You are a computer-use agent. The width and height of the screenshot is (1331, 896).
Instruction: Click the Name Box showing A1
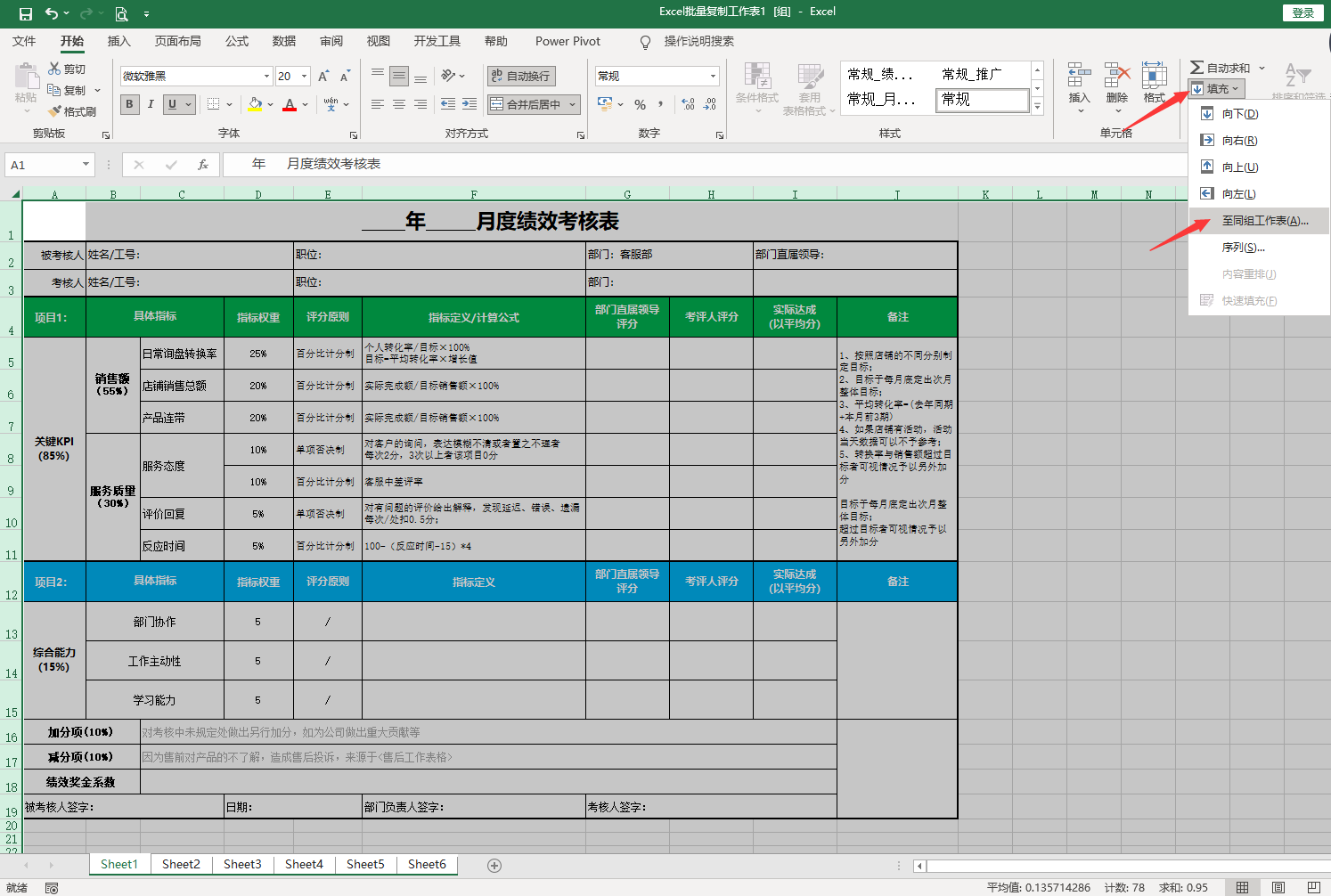(x=43, y=165)
